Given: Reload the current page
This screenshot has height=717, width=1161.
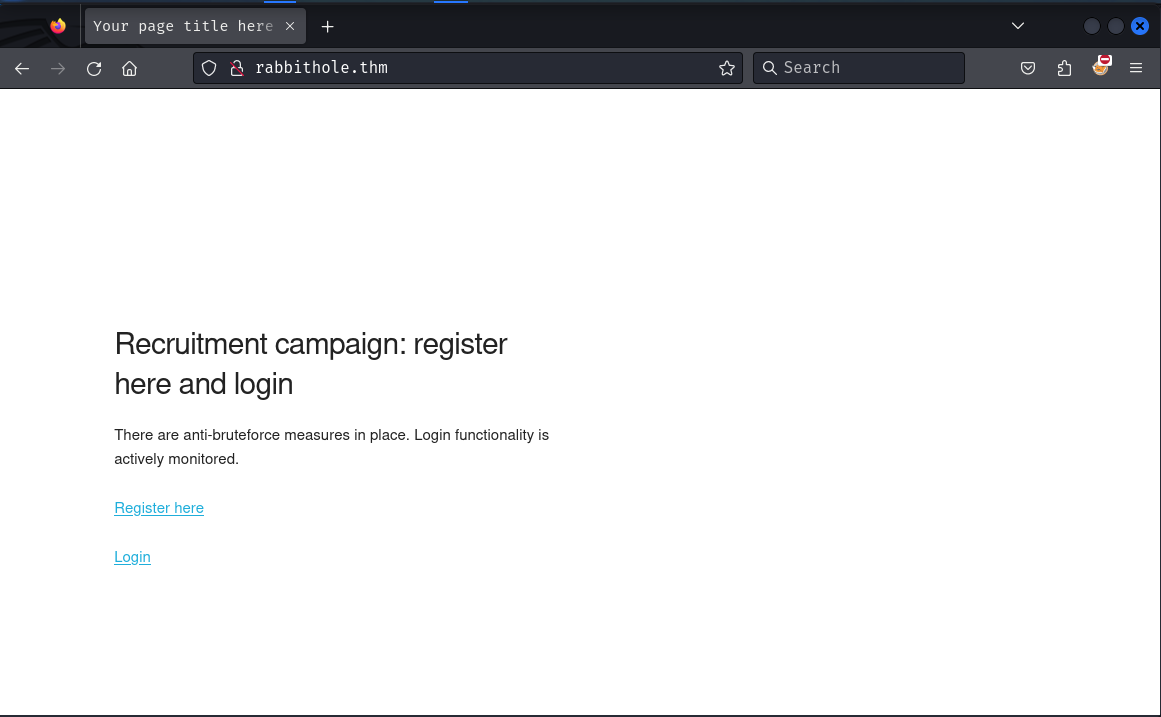Looking at the screenshot, I should pyautogui.click(x=94, y=68).
